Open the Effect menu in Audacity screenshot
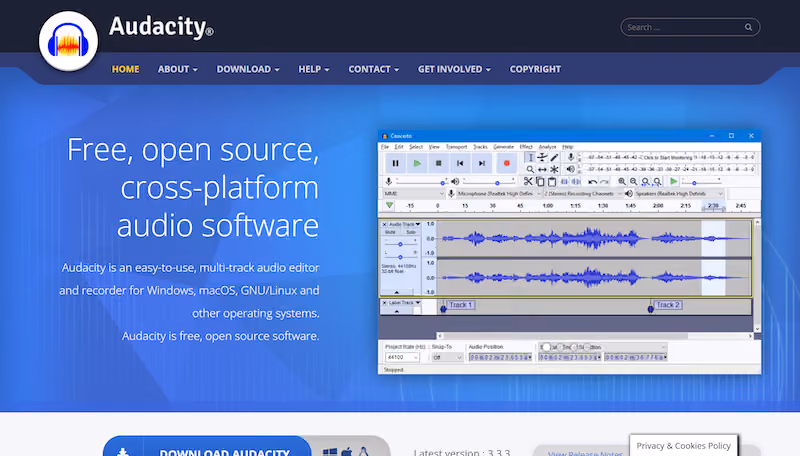Viewport: 800px width, 456px height. pyautogui.click(x=526, y=147)
